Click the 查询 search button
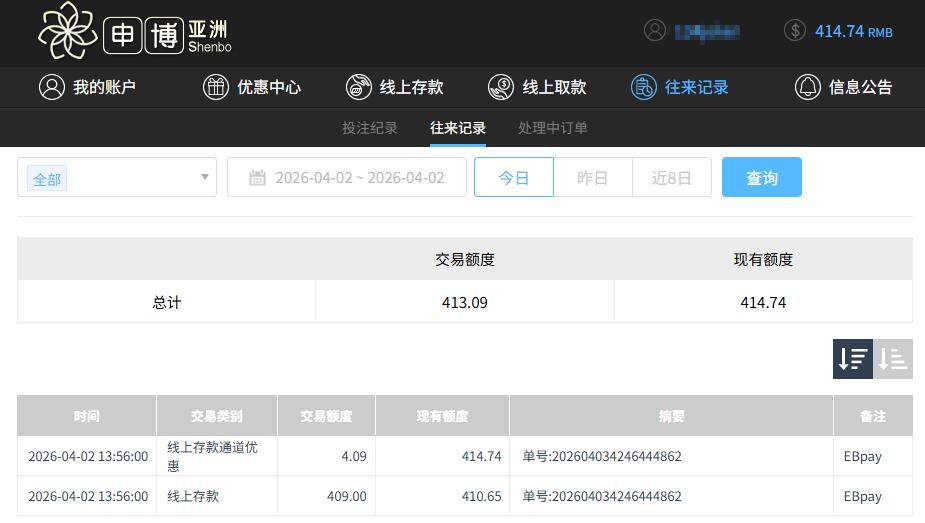The width and height of the screenshot is (925, 523). [x=761, y=178]
